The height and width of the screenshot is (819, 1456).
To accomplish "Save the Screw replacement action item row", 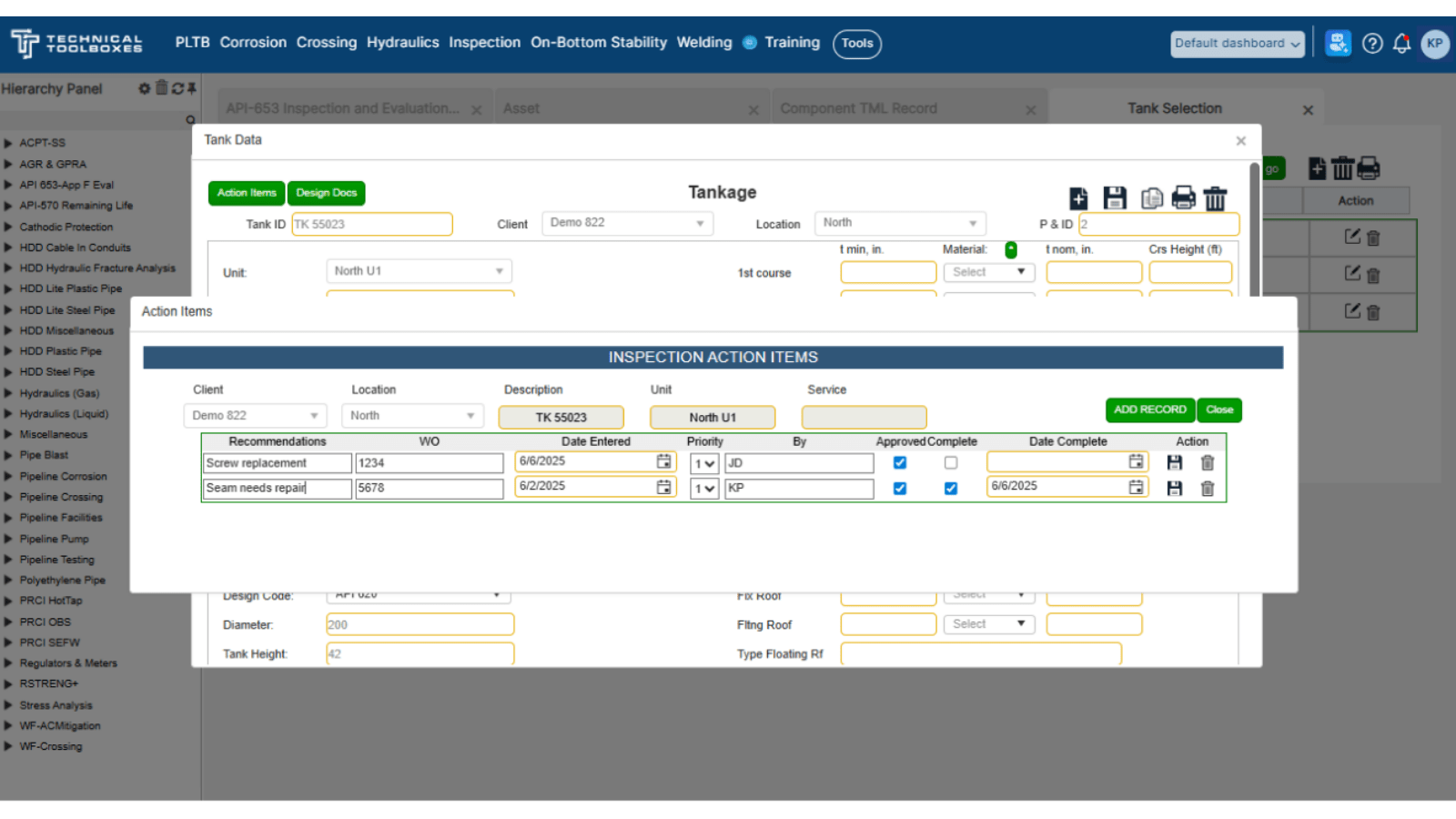I will click(x=1174, y=463).
